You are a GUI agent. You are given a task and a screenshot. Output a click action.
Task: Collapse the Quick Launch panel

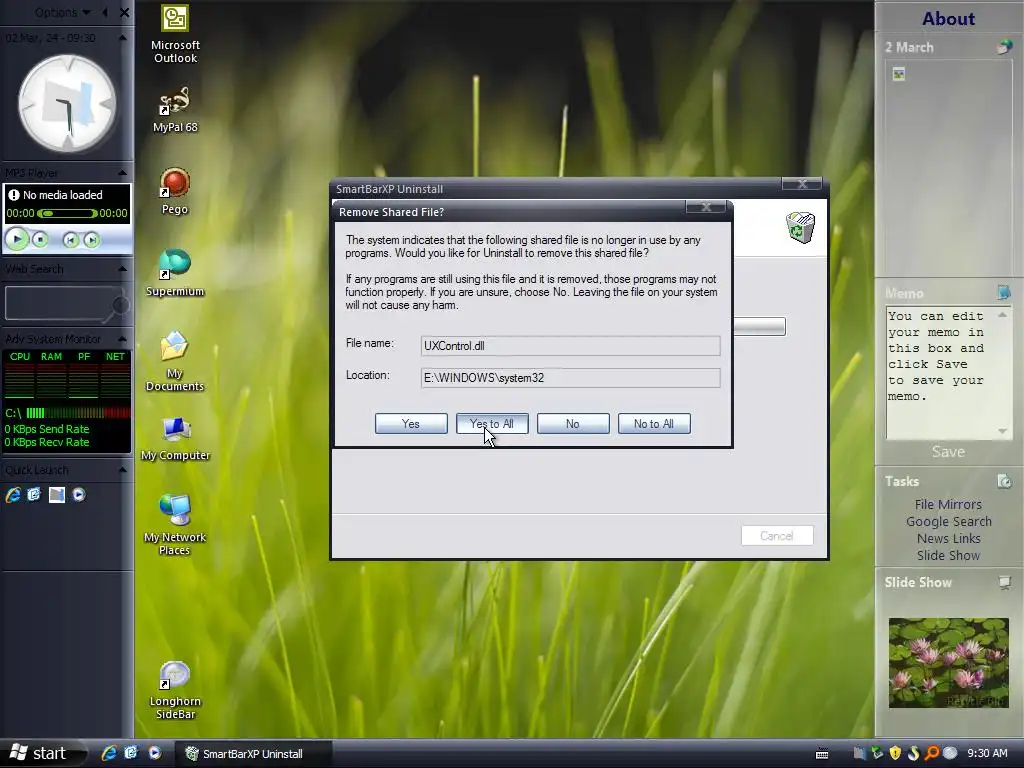tap(122, 470)
